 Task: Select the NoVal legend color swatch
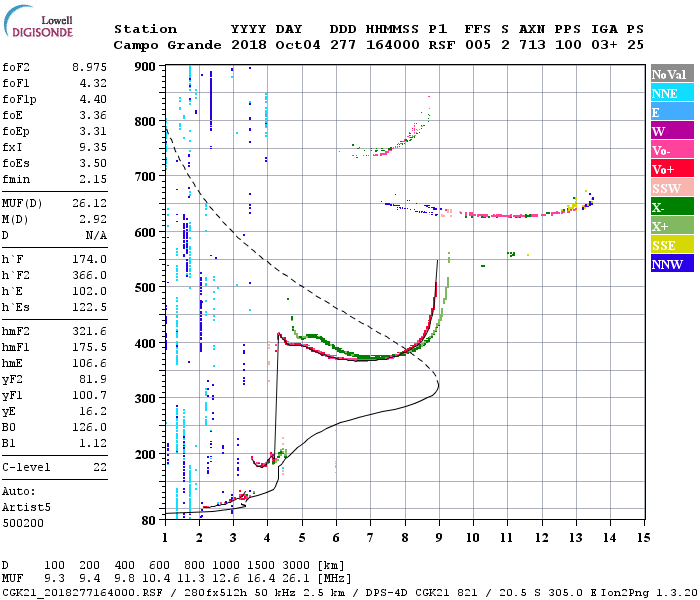672,74
